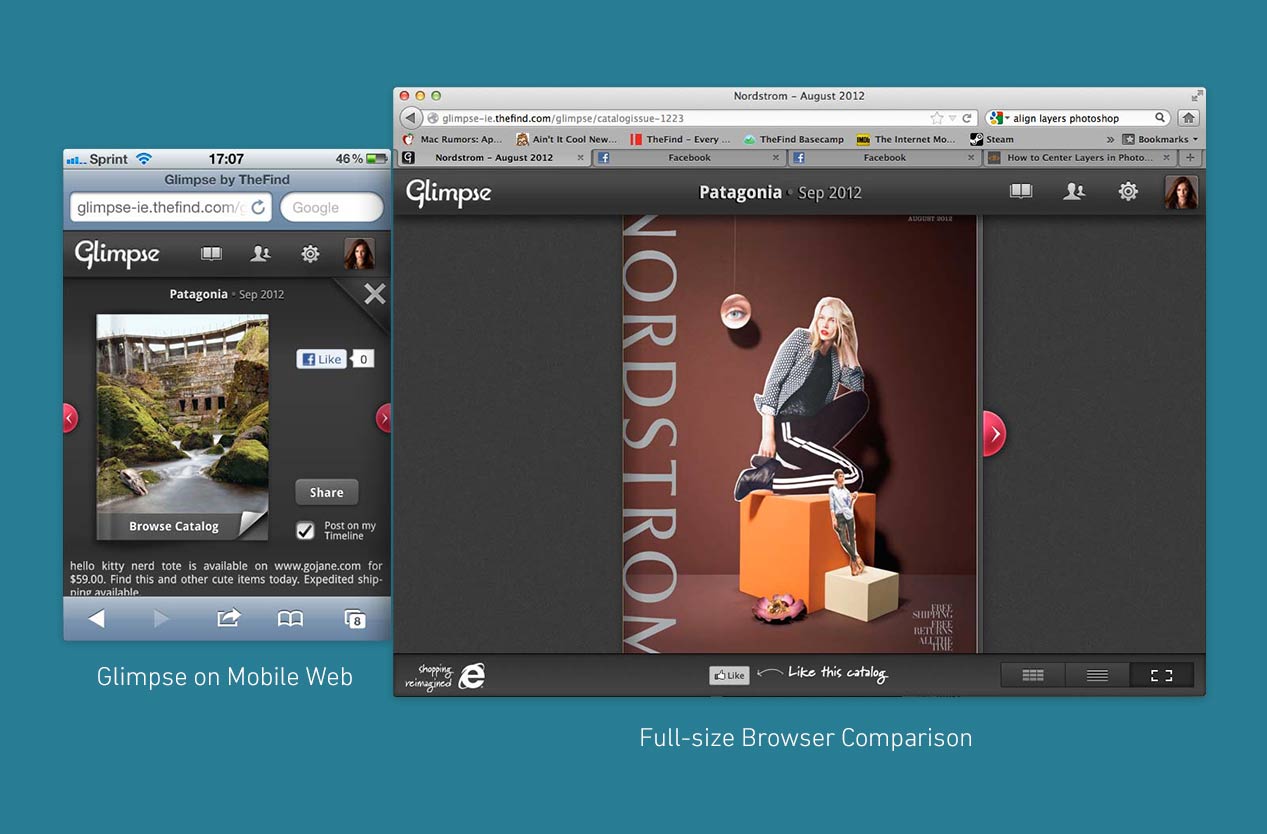Go to next catalog page with red arrow in desktop view
The image size is (1267, 834).
[x=994, y=434]
